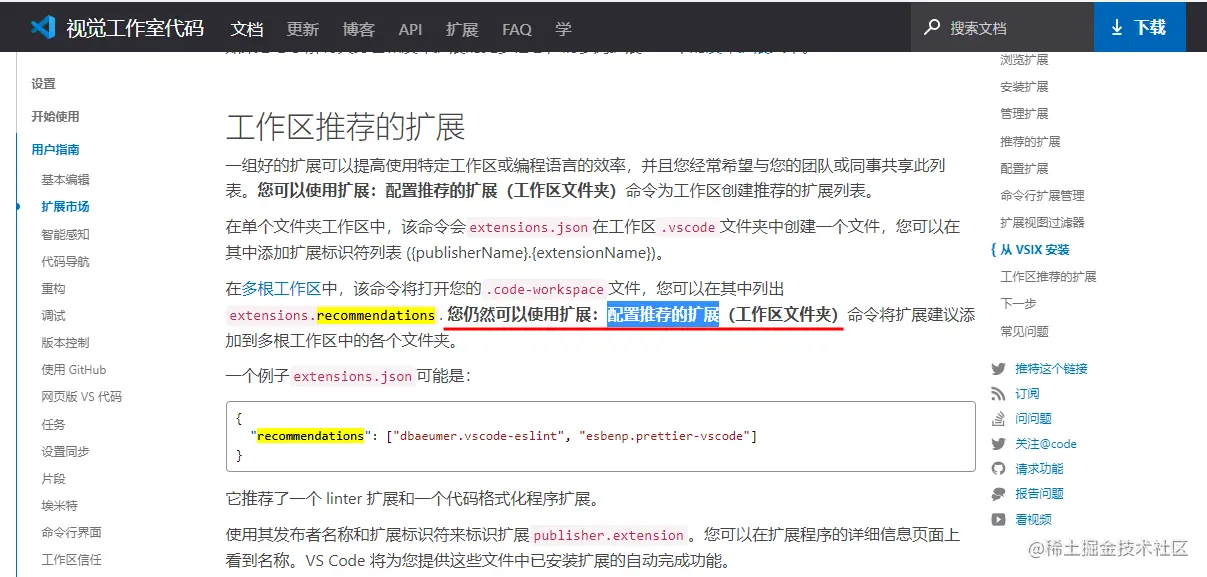This screenshot has height=577, width=1207.
Task: Expand the 设置 sidebar section
Action: coord(43,84)
